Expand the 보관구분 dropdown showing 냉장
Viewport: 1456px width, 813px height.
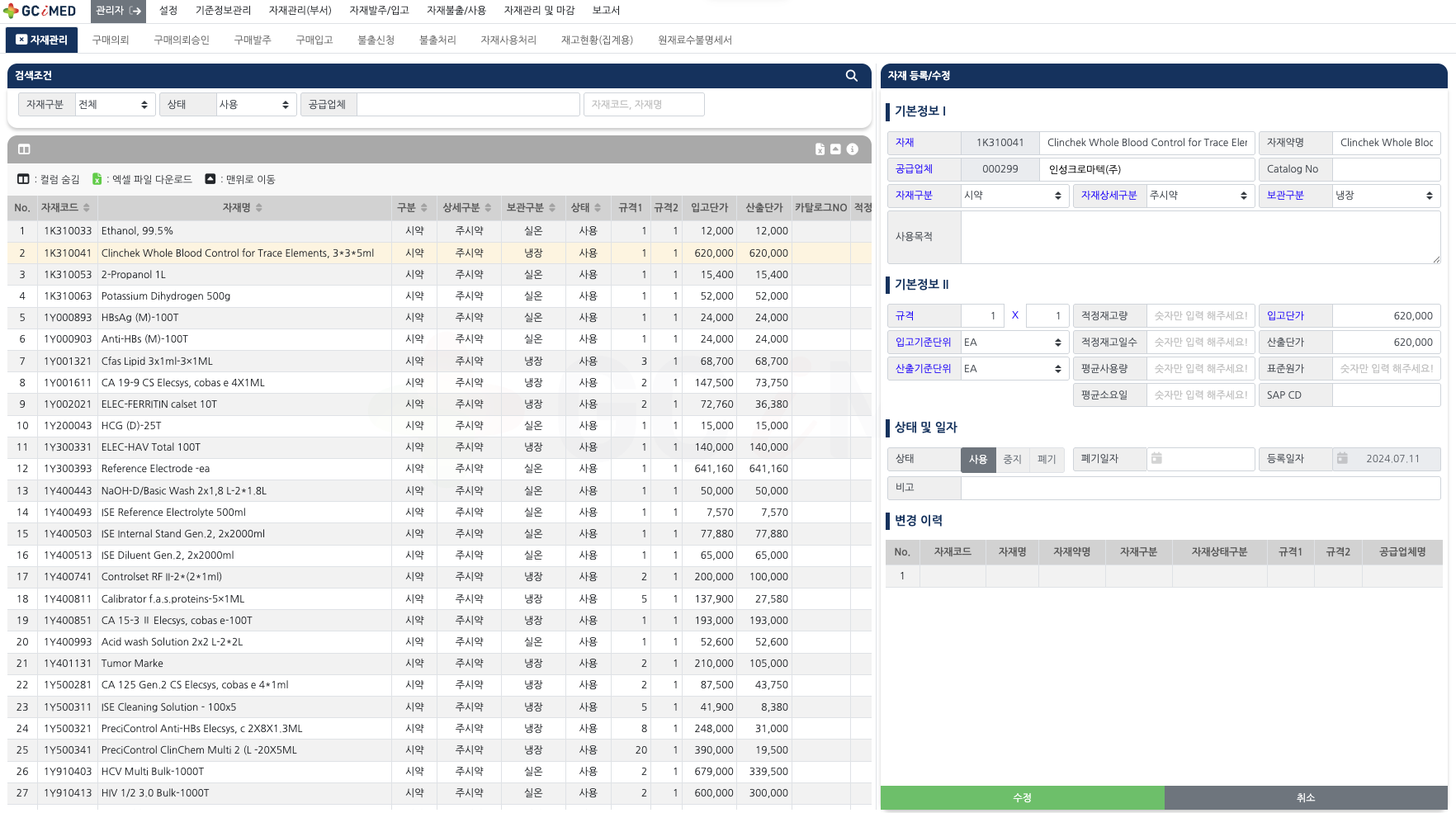click(x=1386, y=196)
